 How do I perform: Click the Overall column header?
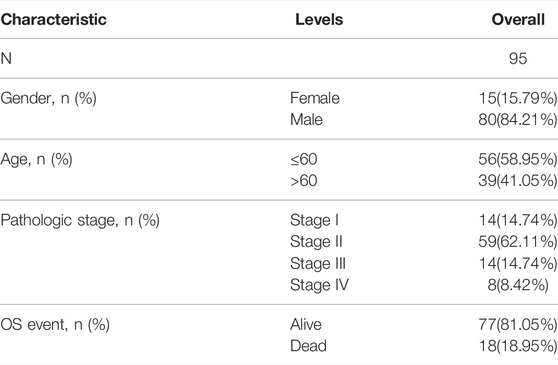pos(518,20)
